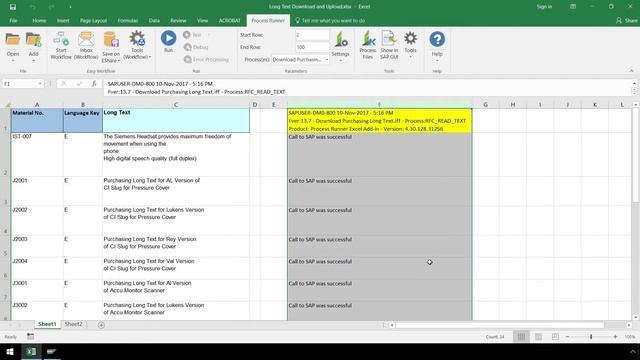640x360 pixels.
Task: Open the Tools (Workflow) gear icon
Action: [137, 39]
